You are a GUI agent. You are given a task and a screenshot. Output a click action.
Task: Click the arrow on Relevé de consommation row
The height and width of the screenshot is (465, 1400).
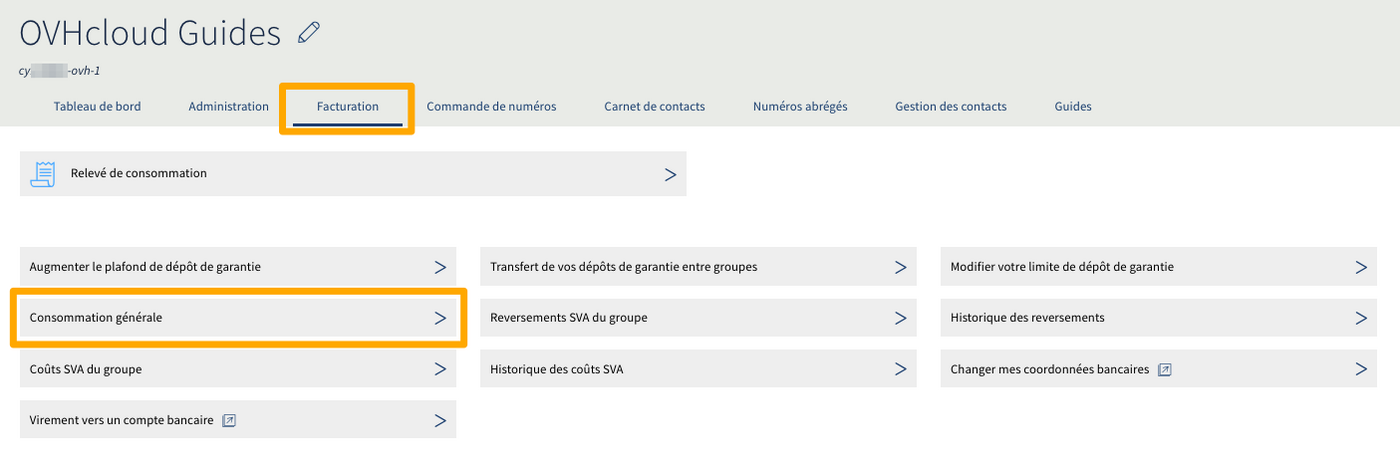pos(670,174)
